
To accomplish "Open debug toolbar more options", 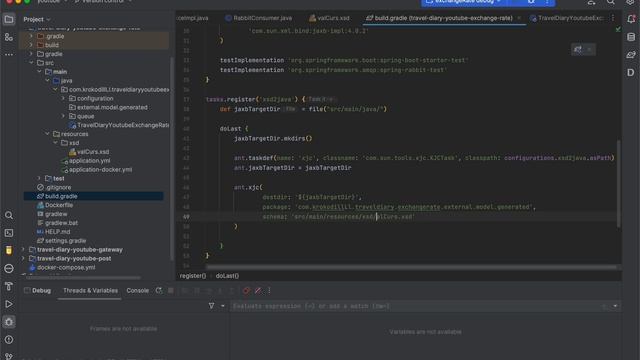I will point(269,290).
